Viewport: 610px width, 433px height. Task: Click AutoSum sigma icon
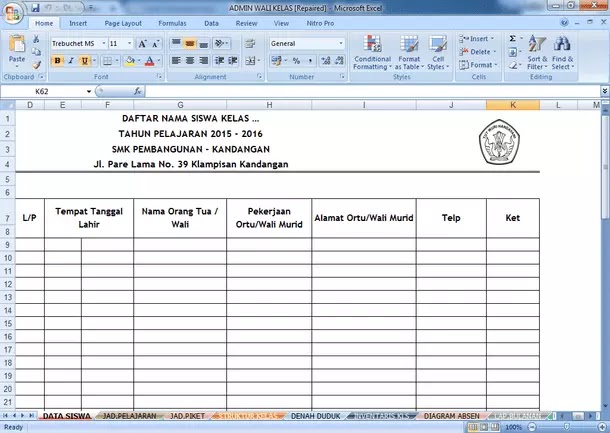pyautogui.click(x=513, y=39)
